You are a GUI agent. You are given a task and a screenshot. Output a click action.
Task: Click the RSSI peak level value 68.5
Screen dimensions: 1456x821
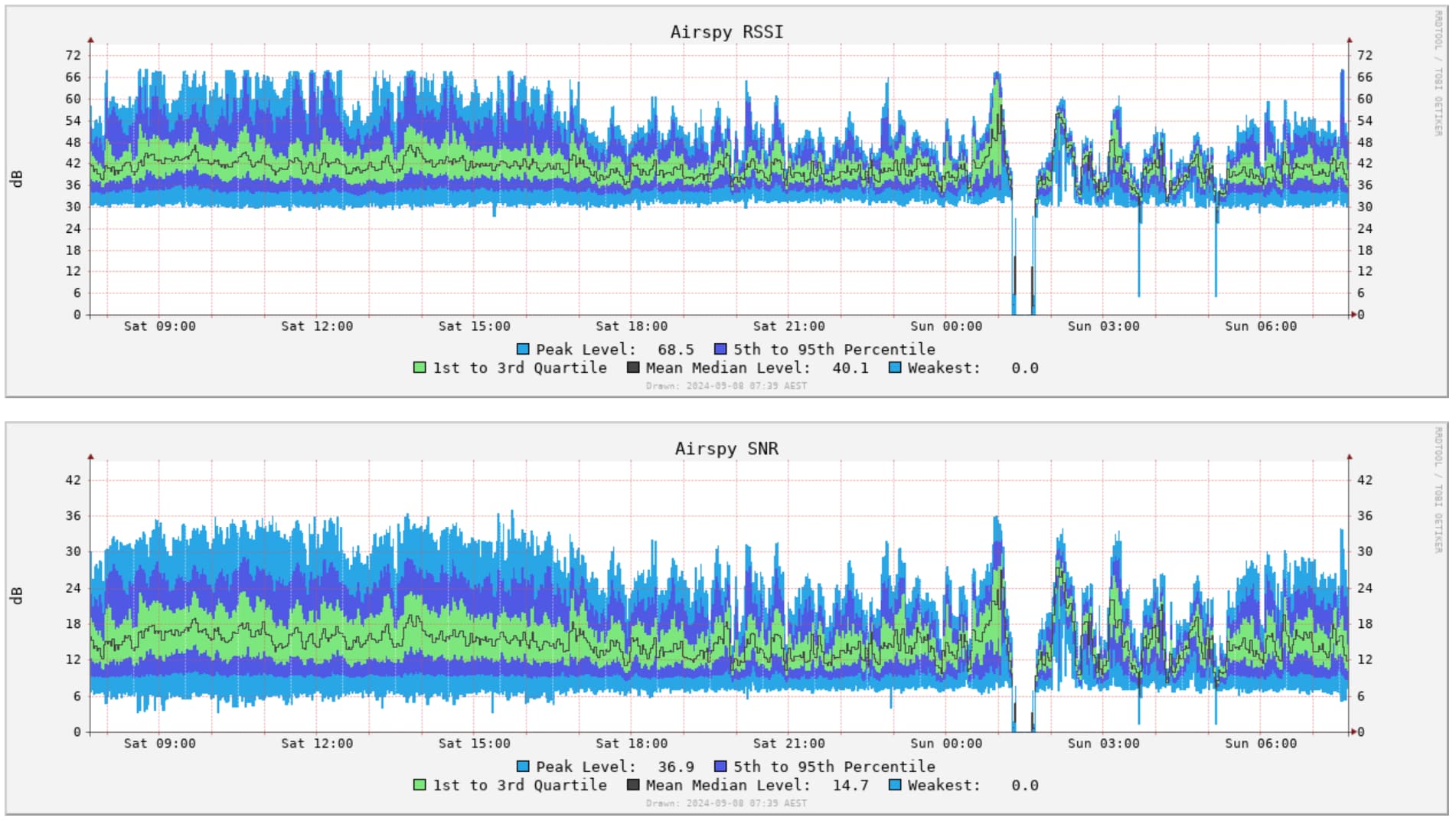tap(676, 350)
